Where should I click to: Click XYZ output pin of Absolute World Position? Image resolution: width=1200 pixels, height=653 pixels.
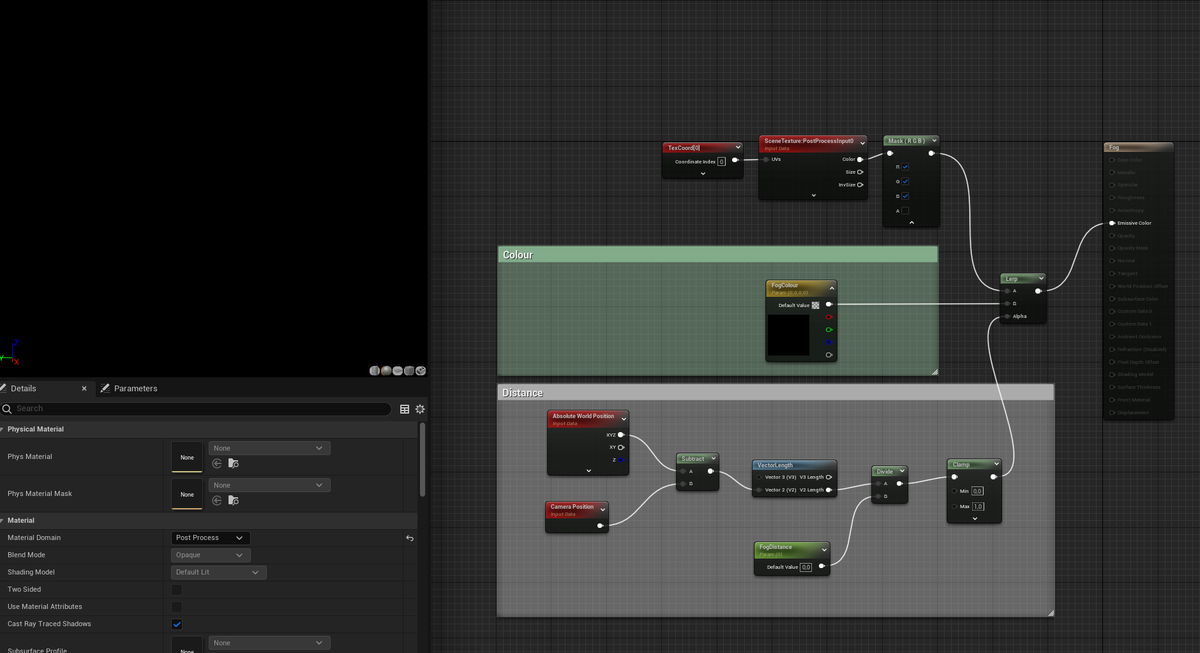pos(621,435)
